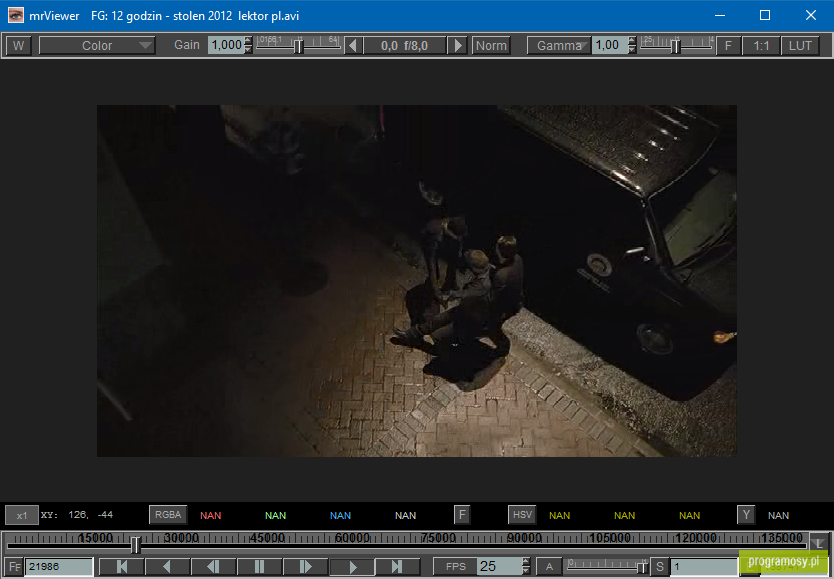834x579 pixels.
Task: Click the FPS value stepper arrows
Action: 526,567
